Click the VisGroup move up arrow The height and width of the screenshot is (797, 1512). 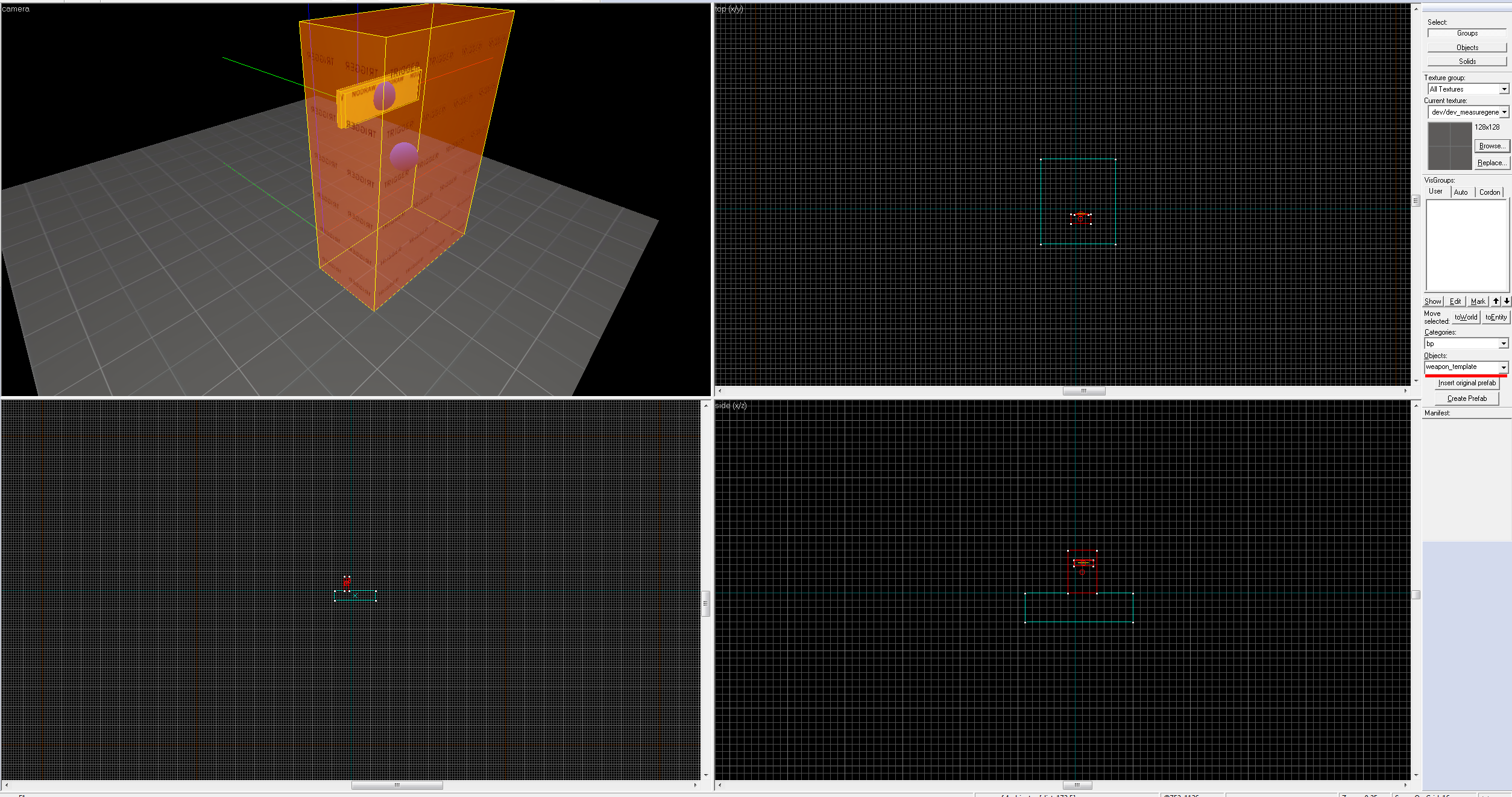[x=1496, y=301]
